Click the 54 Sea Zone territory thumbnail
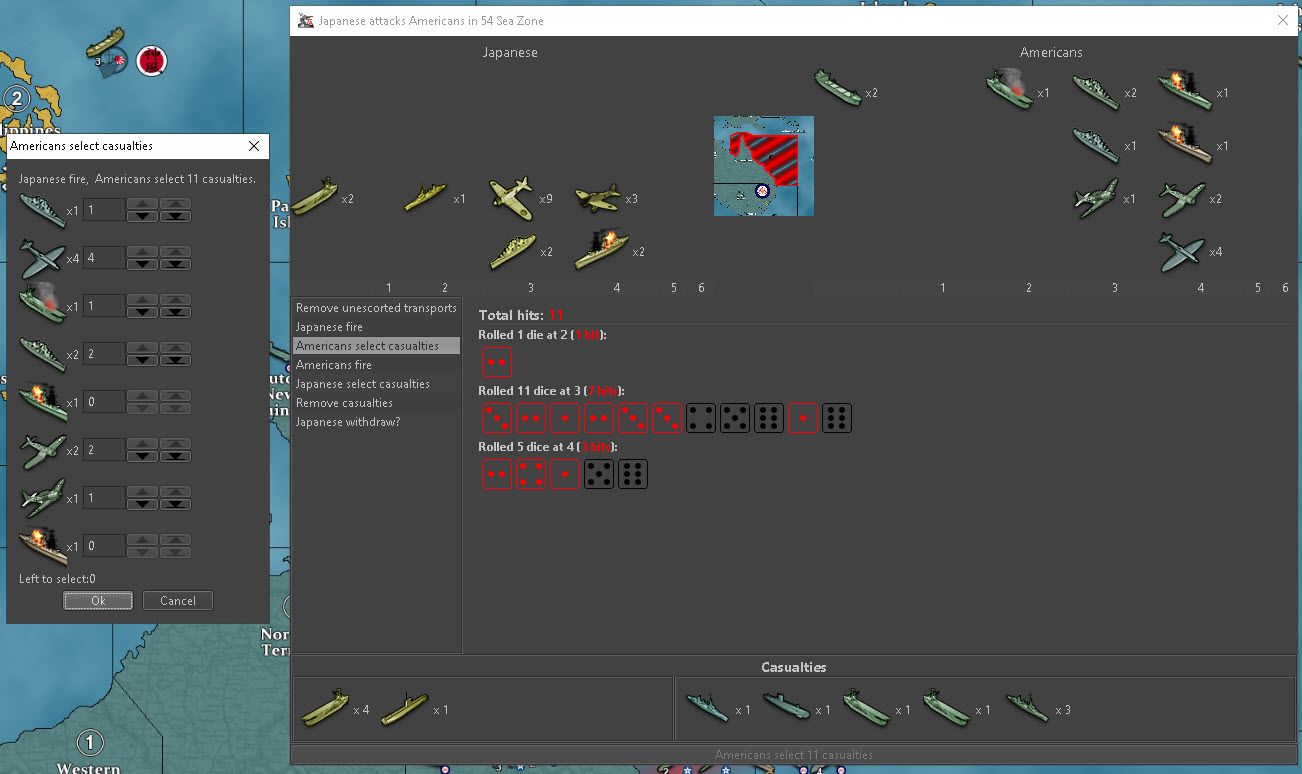Screen dimensions: 1302x774 [763, 165]
